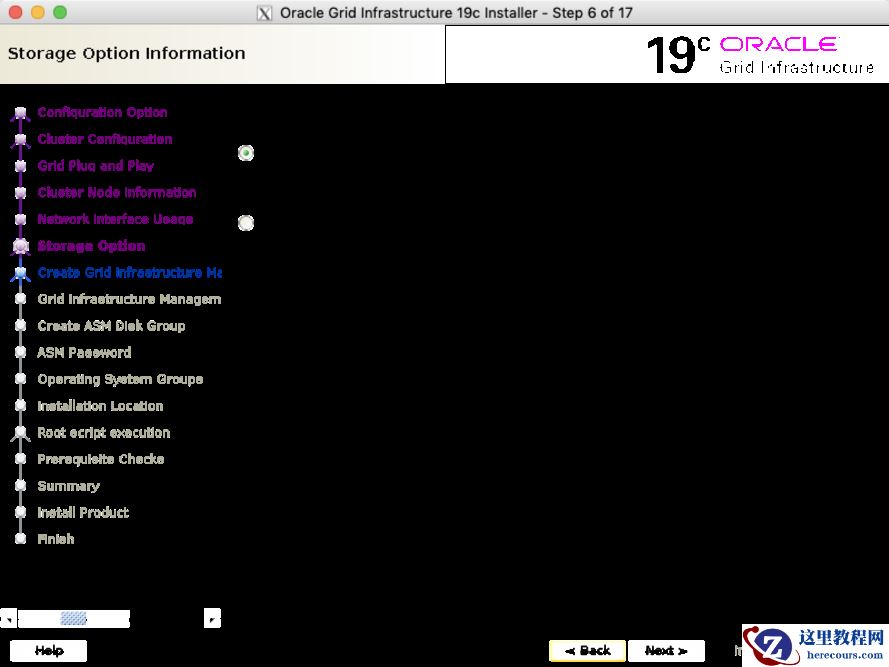Click the Create ASM Disk Group step
Viewport: 889px width, 667px height.
tap(111, 326)
